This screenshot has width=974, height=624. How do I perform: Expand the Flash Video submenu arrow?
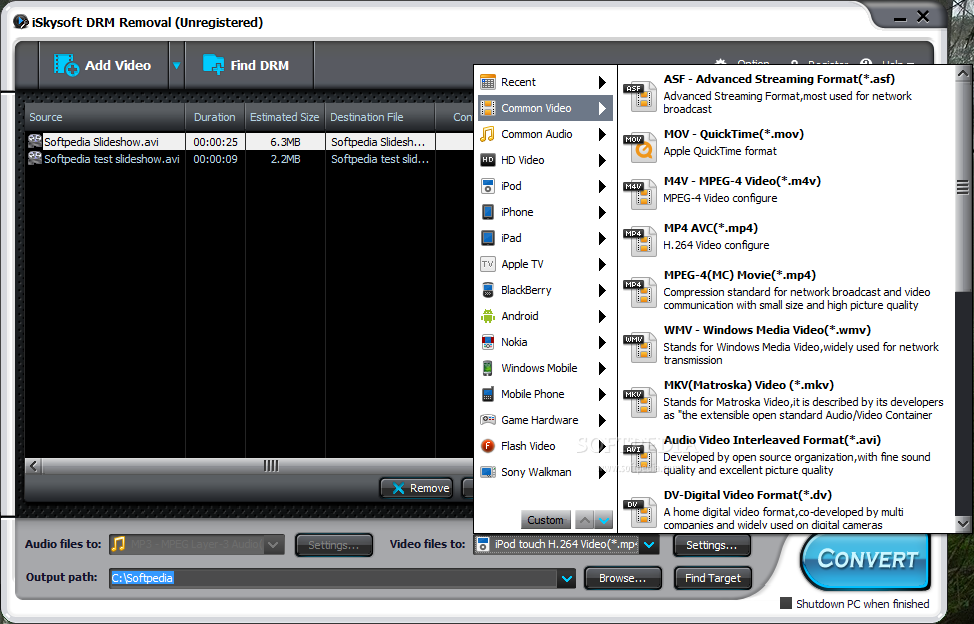tap(602, 446)
